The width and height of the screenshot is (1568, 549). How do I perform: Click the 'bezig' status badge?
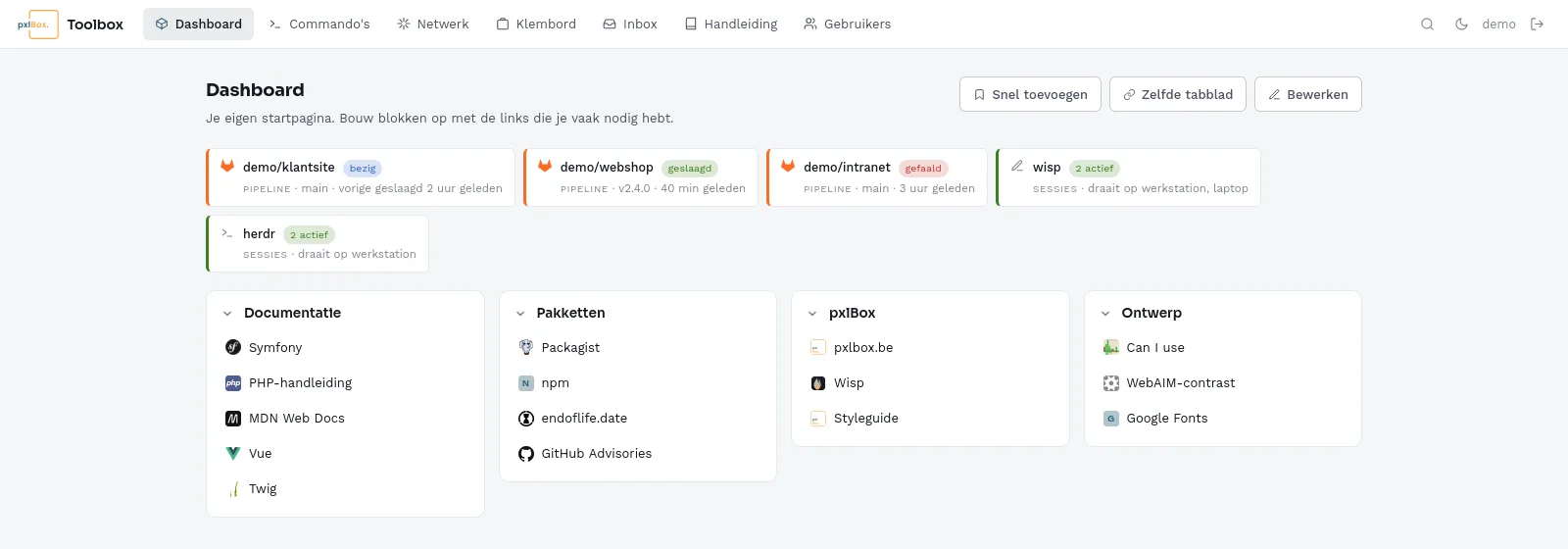(x=363, y=169)
